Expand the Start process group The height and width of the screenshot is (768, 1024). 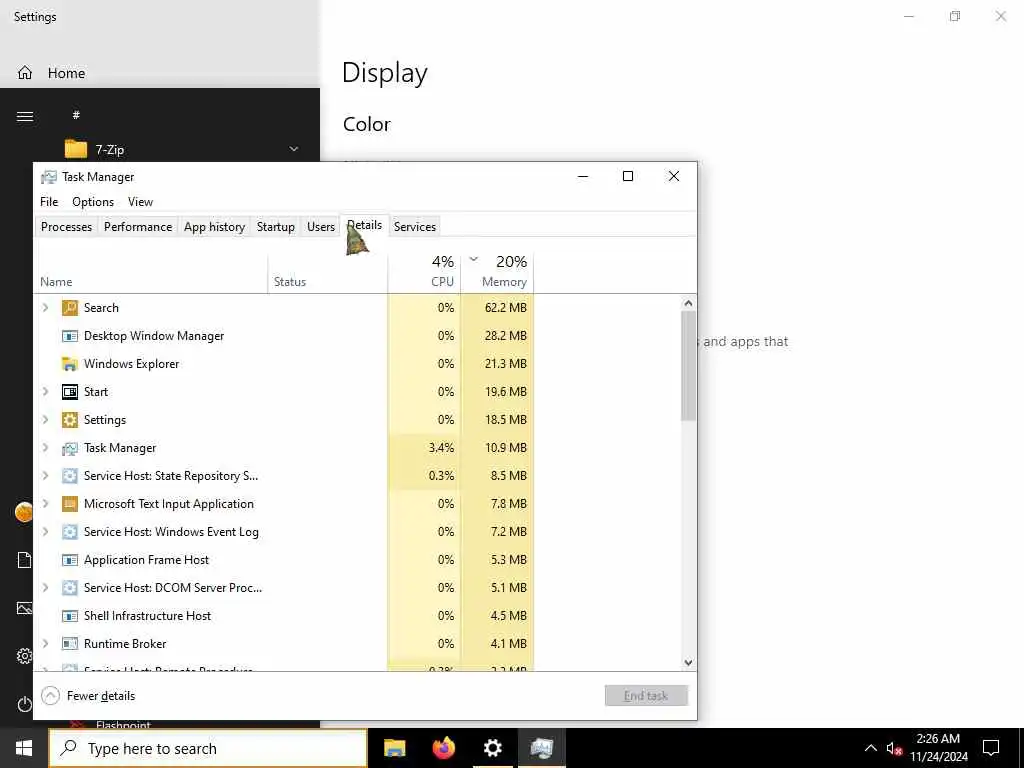coord(46,392)
